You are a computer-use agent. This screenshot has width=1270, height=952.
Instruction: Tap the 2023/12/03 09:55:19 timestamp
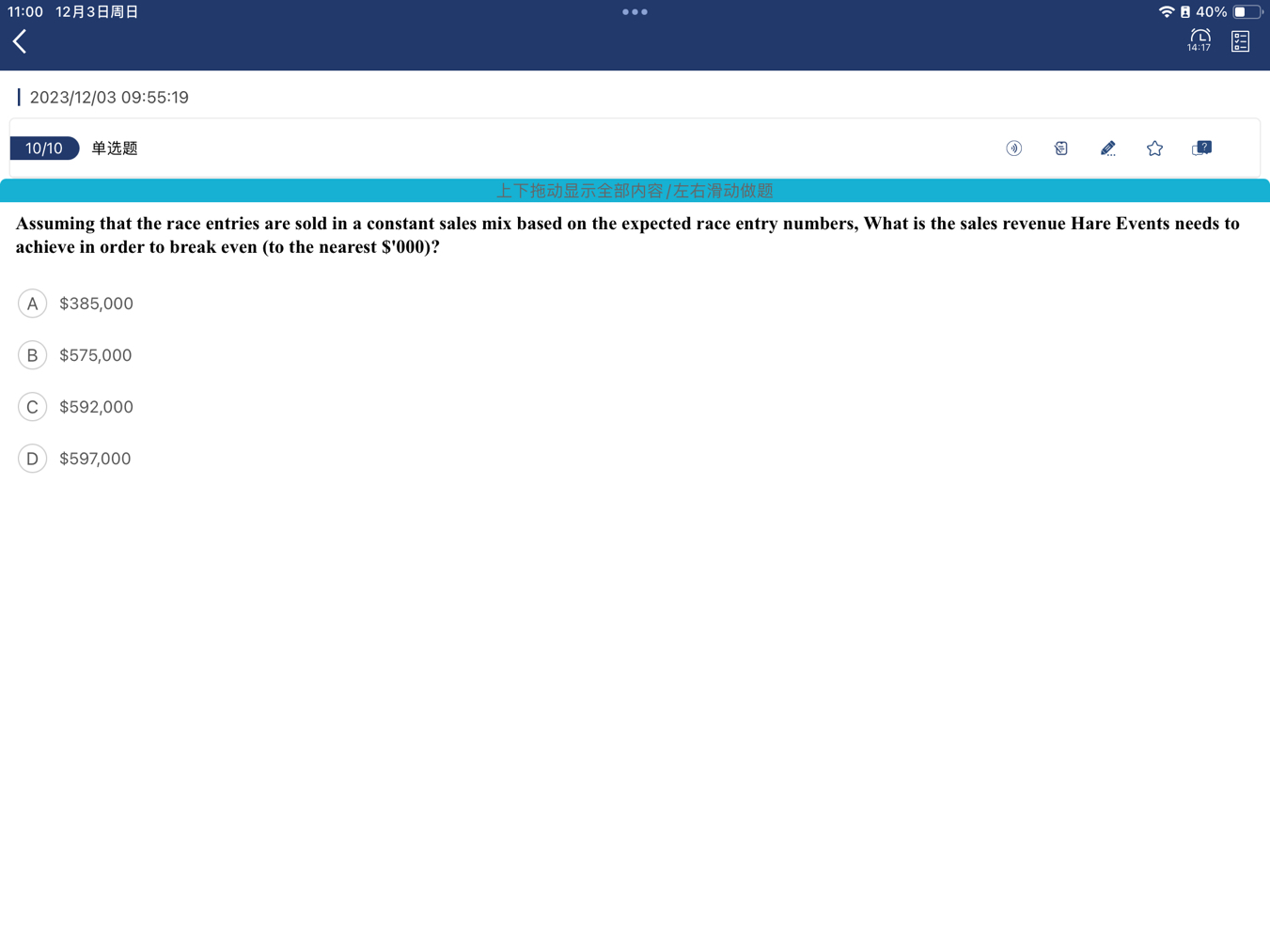[x=109, y=98]
